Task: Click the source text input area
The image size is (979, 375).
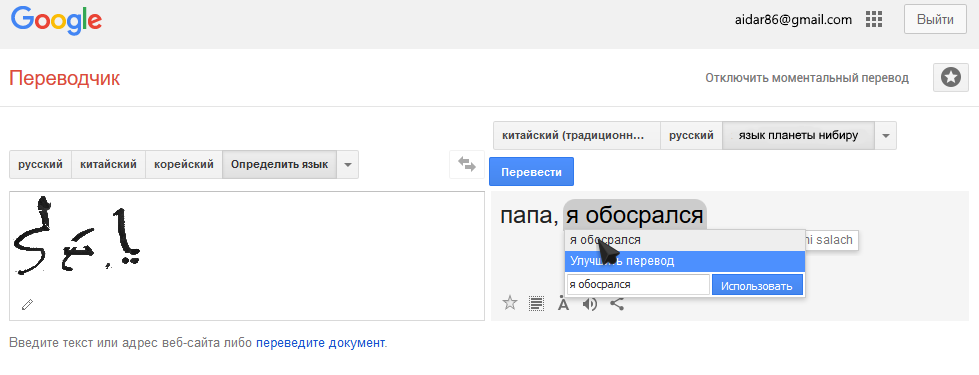Action: pyautogui.click(x=247, y=256)
